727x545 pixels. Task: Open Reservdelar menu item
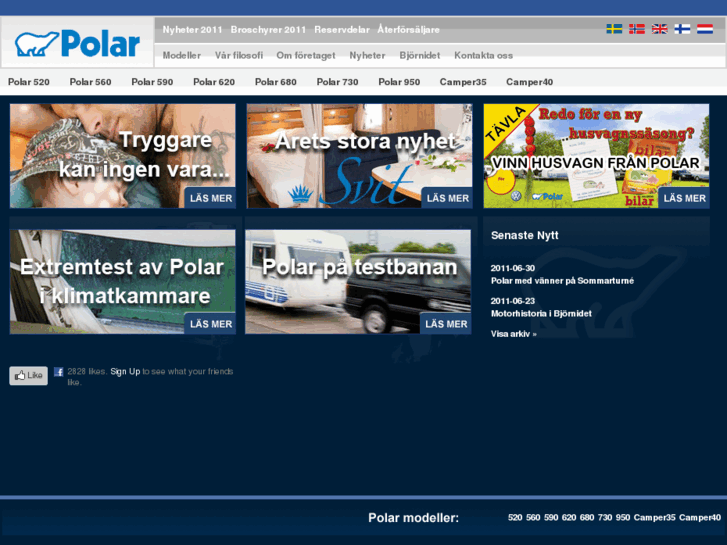tap(342, 30)
